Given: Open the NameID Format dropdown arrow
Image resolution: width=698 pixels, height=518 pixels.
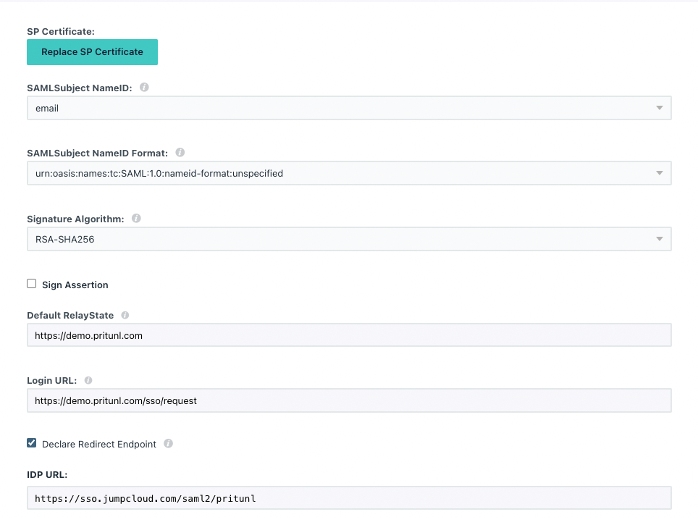Looking at the screenshot, I should click(x=659, y=173).
